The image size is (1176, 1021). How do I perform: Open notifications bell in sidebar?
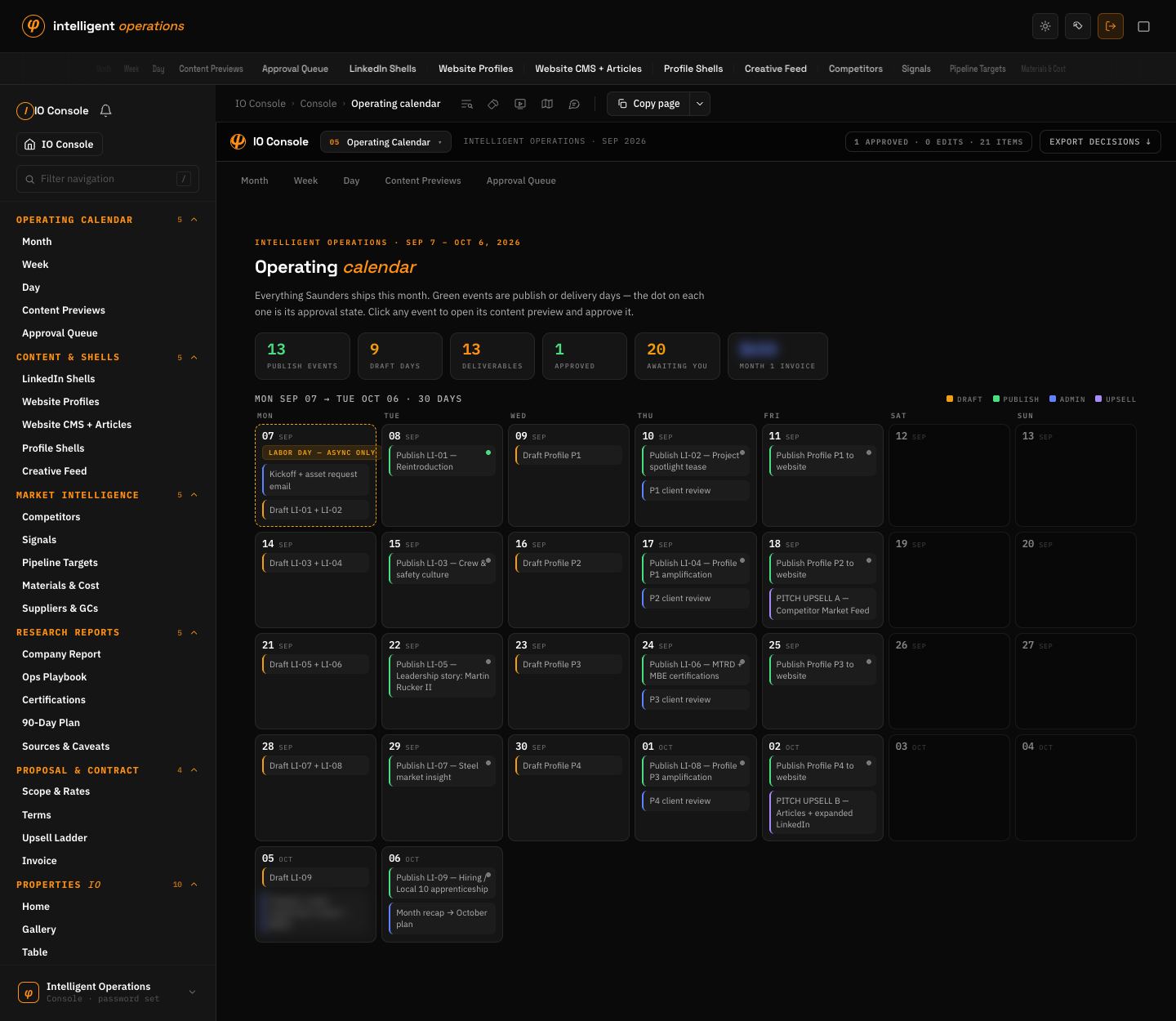[x=105, y=110]
